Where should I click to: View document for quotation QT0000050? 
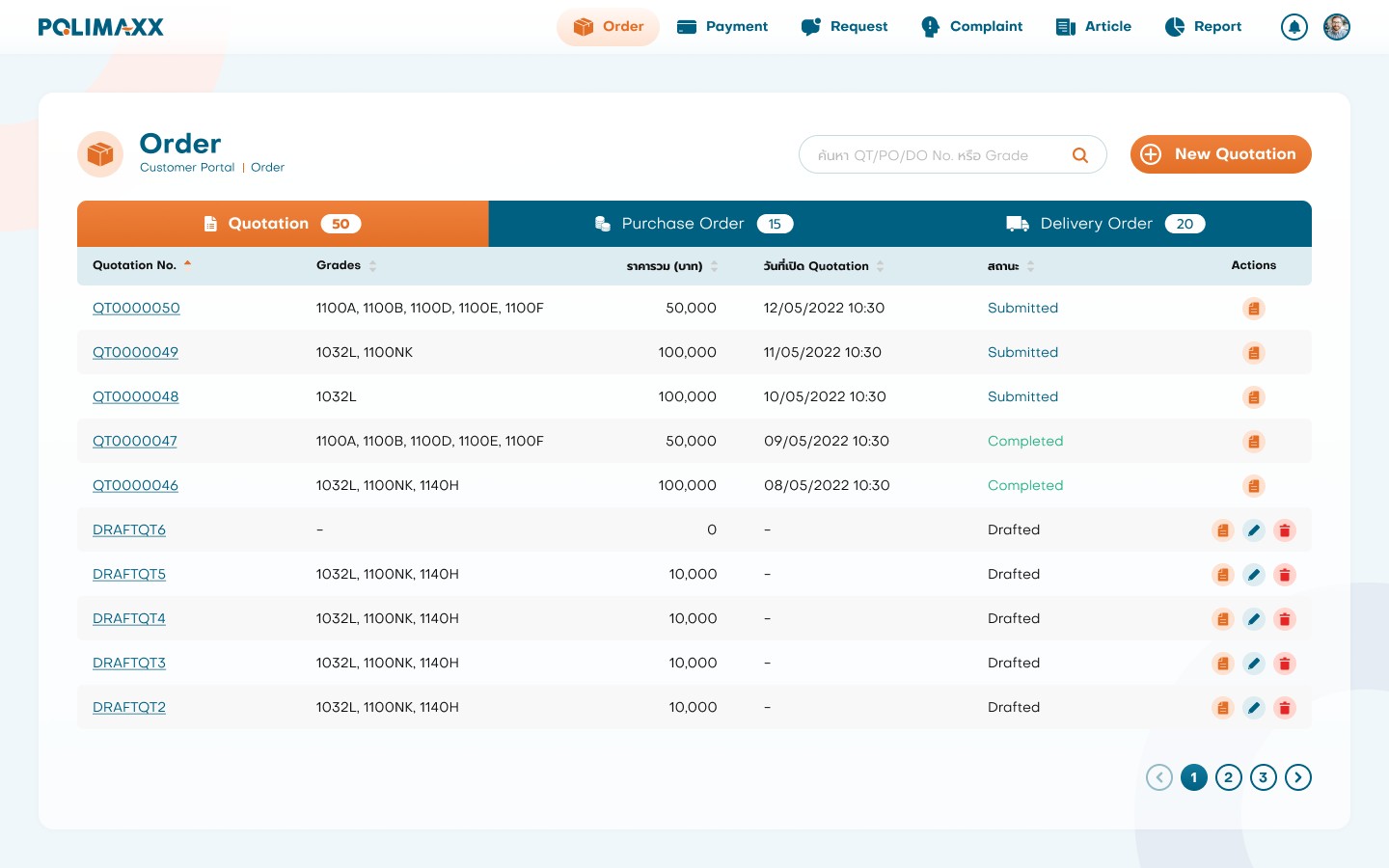1253,309
